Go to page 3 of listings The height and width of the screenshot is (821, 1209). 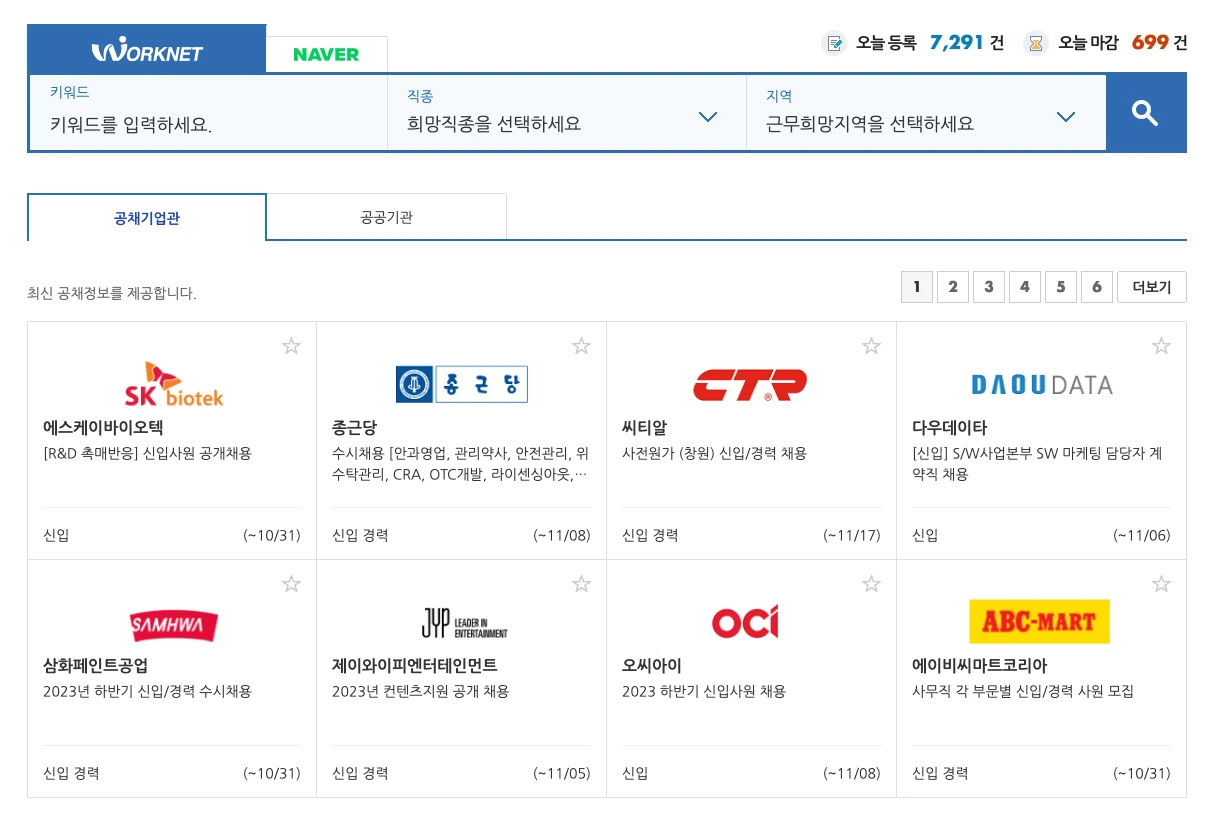pyautogui.click(x=988, y=286)
